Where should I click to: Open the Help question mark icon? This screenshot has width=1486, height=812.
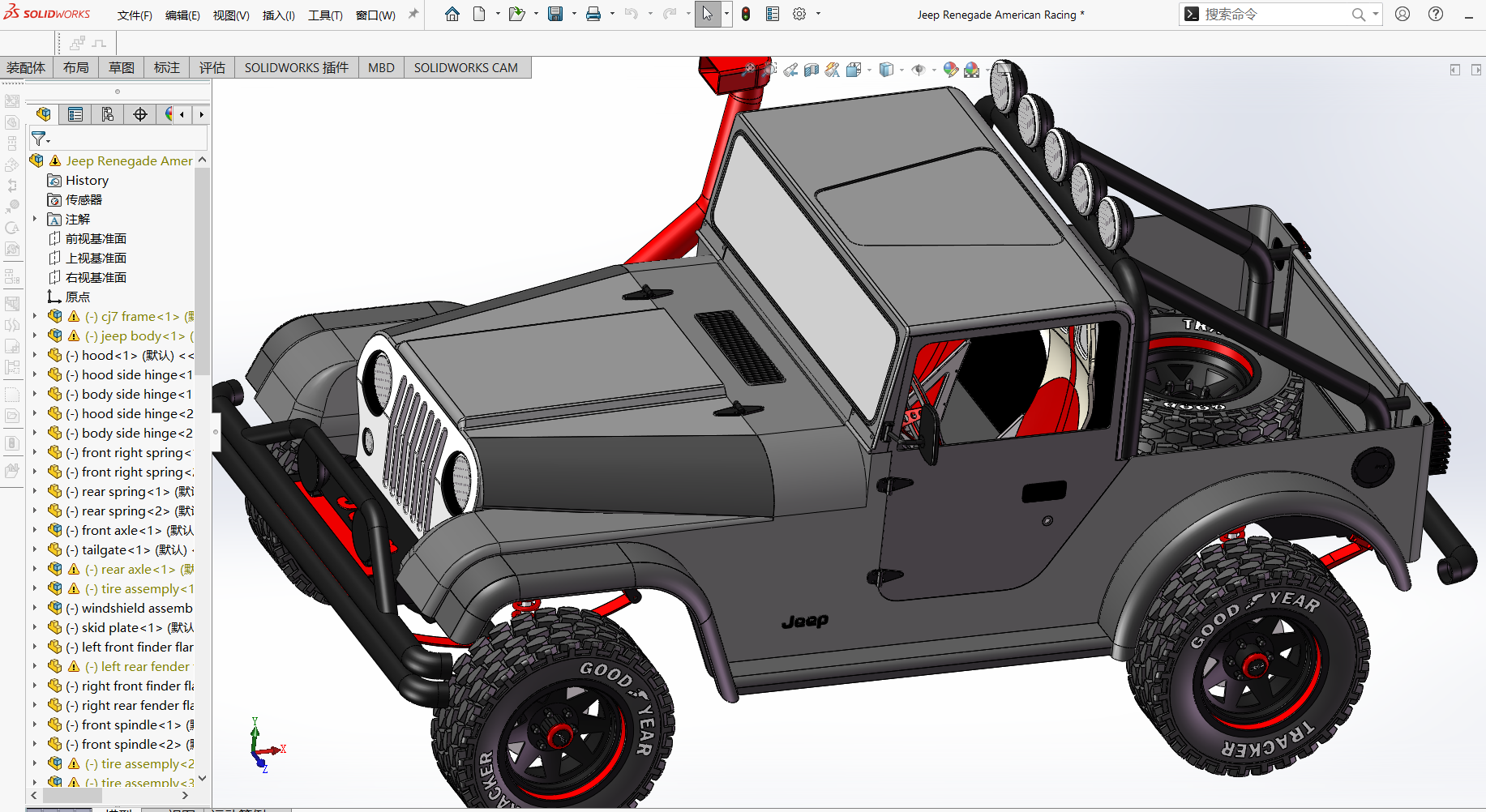pos(1436,14)
